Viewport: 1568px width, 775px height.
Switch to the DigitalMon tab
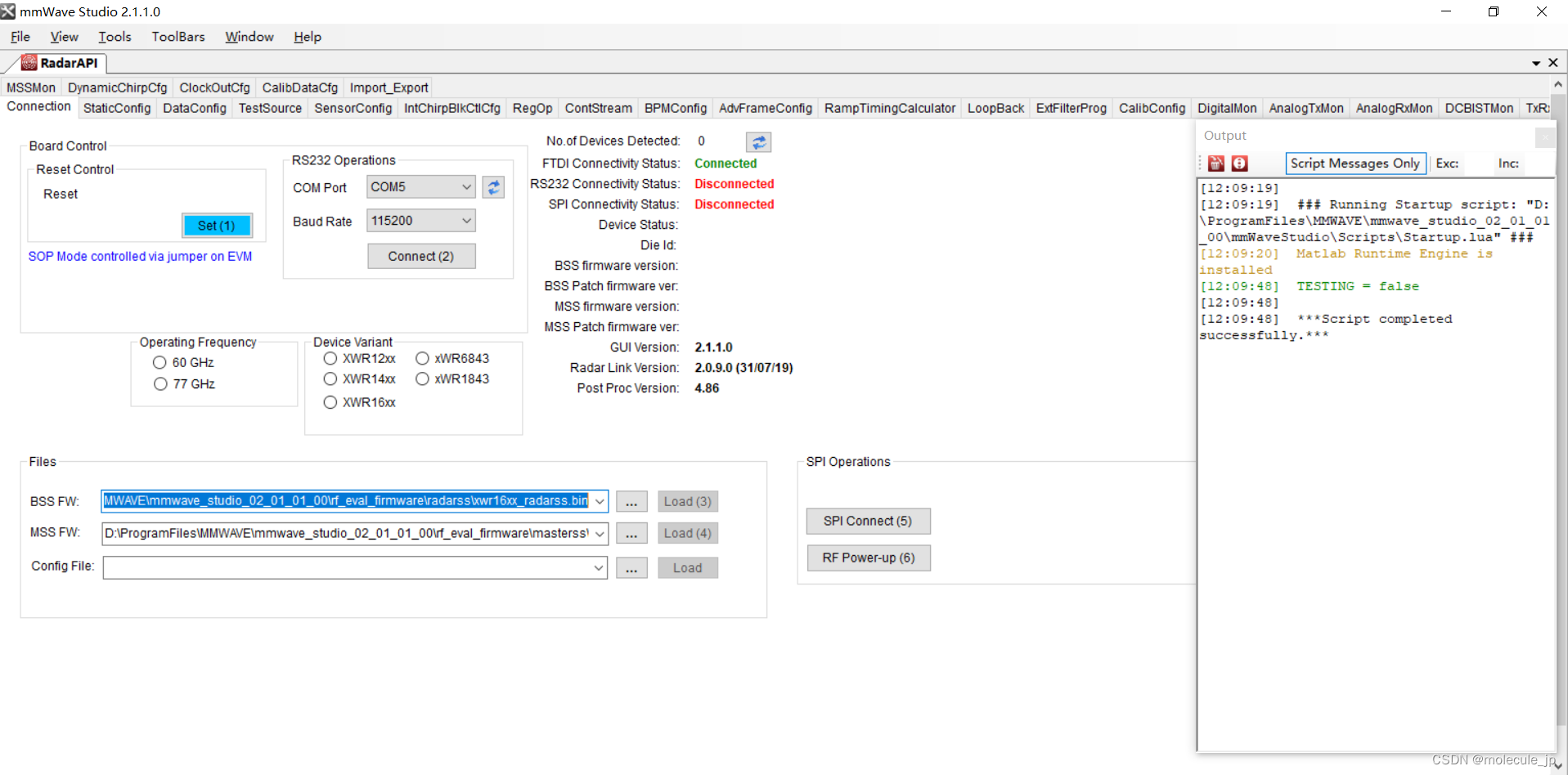click(x=1227, y=109)
